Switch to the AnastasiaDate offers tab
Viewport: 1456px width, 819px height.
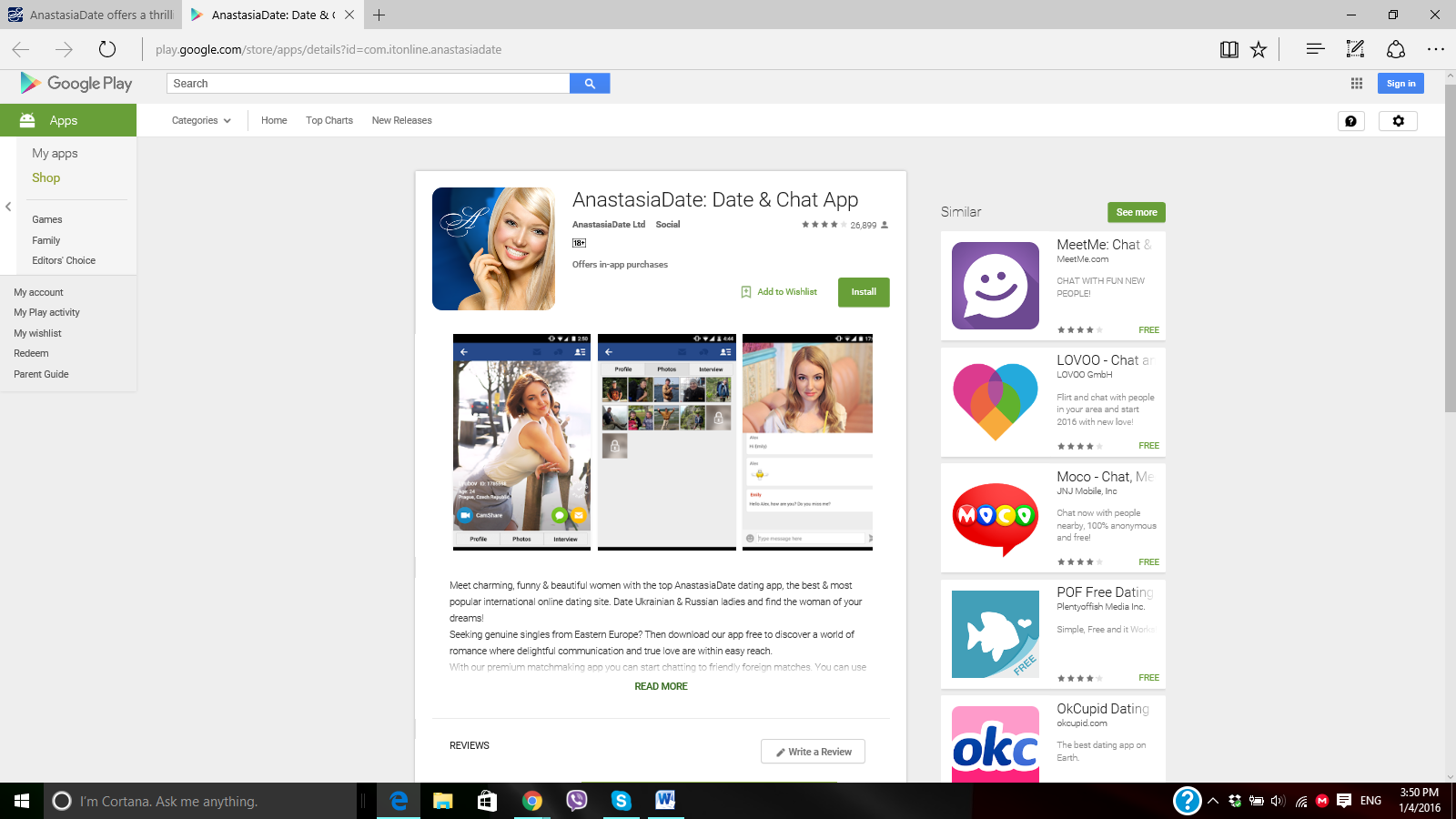point(91,15)
